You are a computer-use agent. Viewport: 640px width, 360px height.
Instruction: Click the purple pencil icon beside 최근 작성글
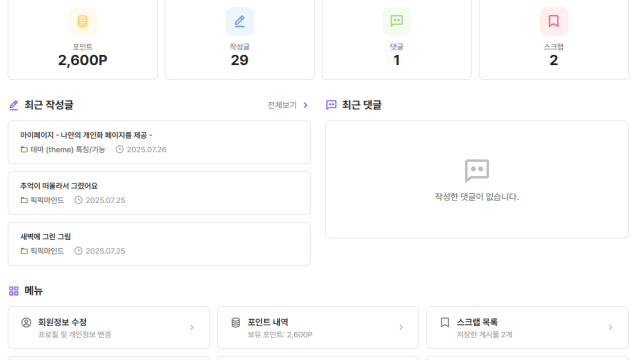pos(13,105)
